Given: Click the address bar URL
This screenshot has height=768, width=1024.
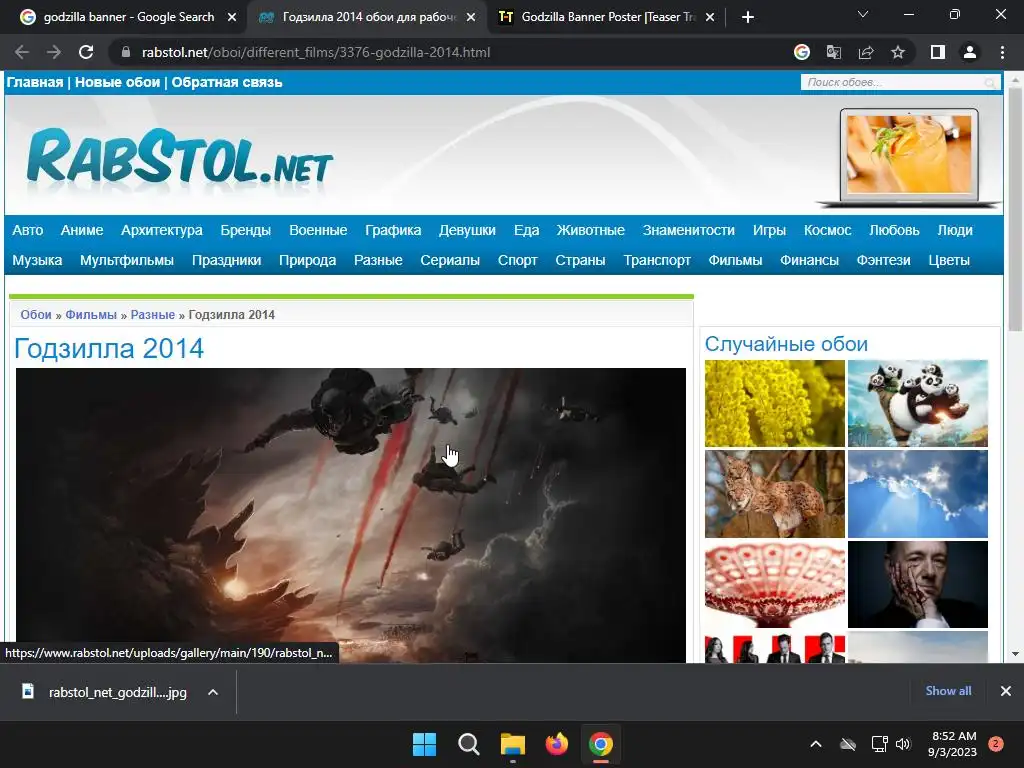Looking at the screenshot, I should [316, 52].
